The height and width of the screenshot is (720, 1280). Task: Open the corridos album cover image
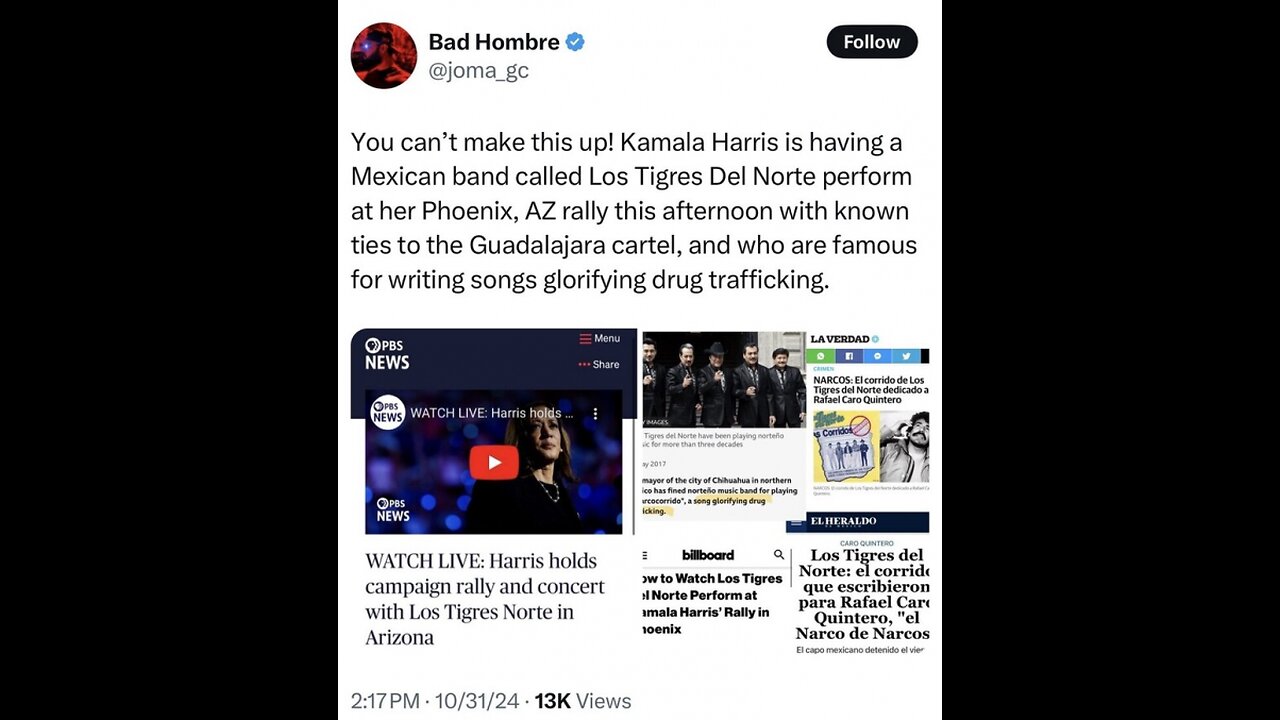844,446
